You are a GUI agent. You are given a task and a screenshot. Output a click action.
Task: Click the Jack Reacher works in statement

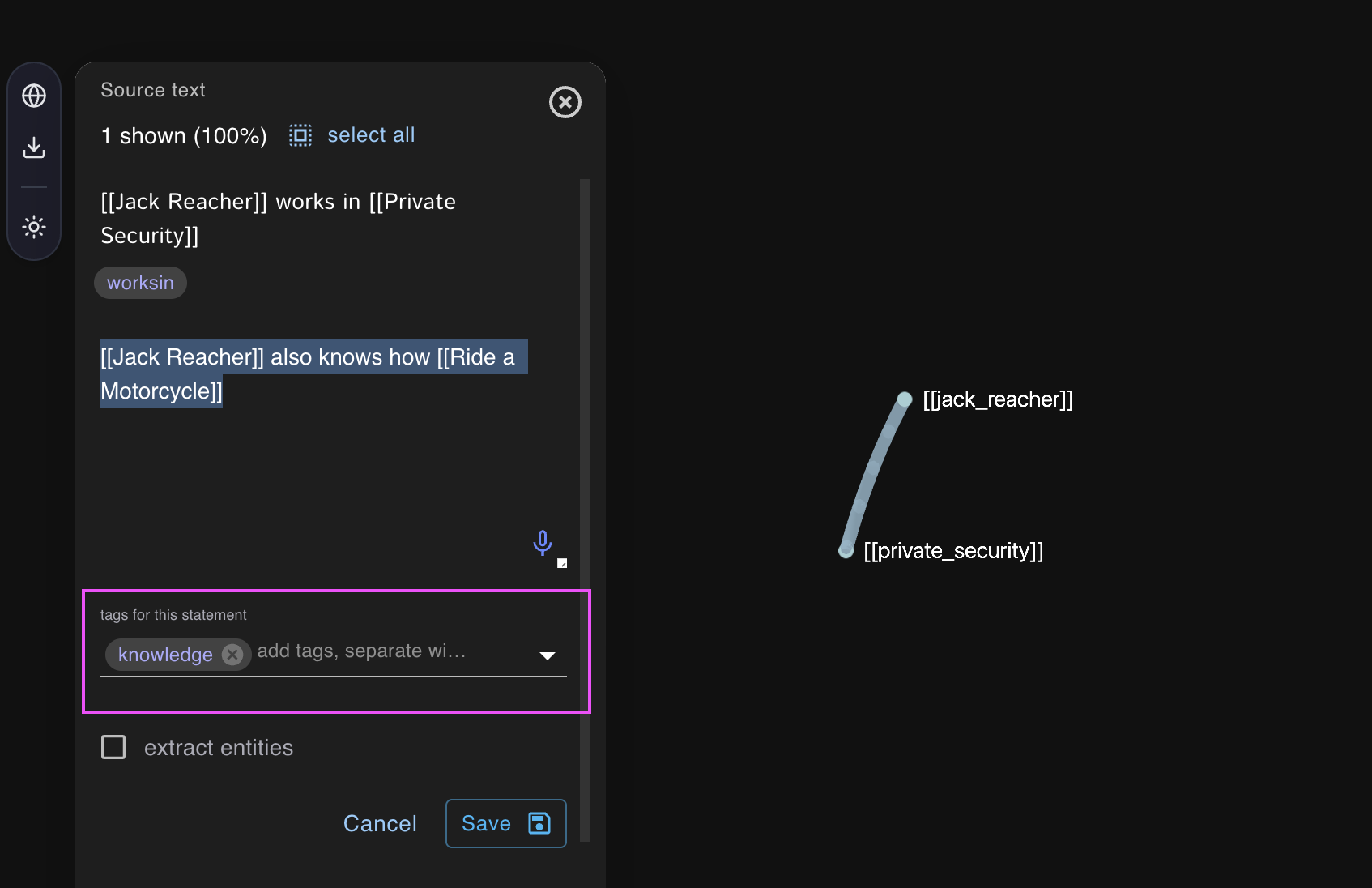click(x=279, y=219)
